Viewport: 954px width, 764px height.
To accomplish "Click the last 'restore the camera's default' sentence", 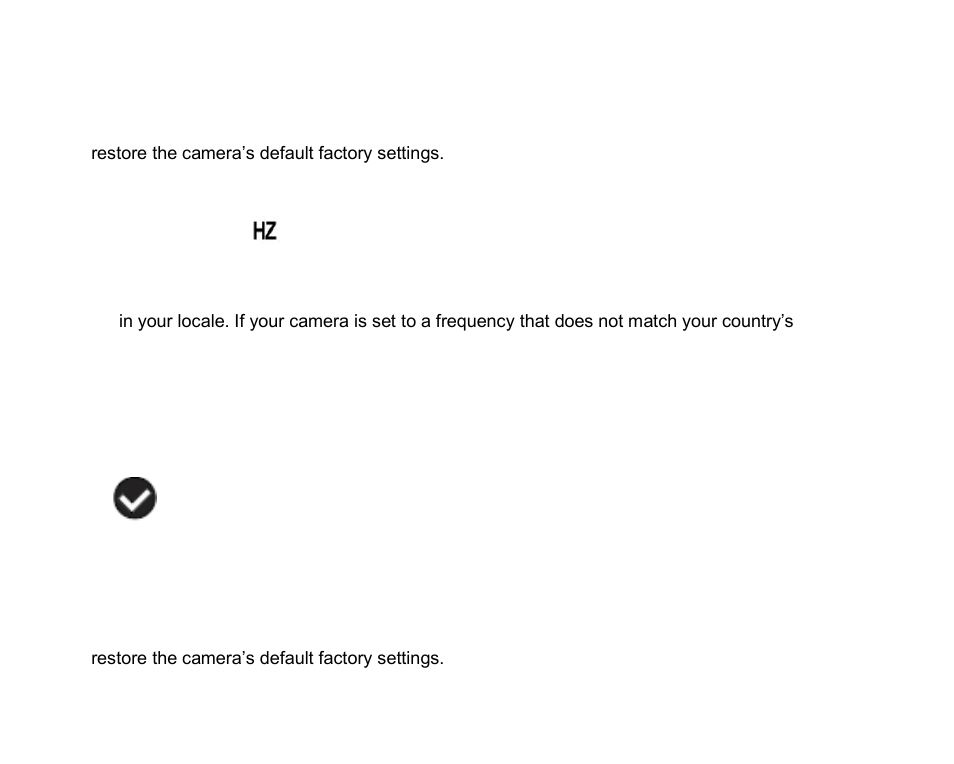I will point(267,658).
